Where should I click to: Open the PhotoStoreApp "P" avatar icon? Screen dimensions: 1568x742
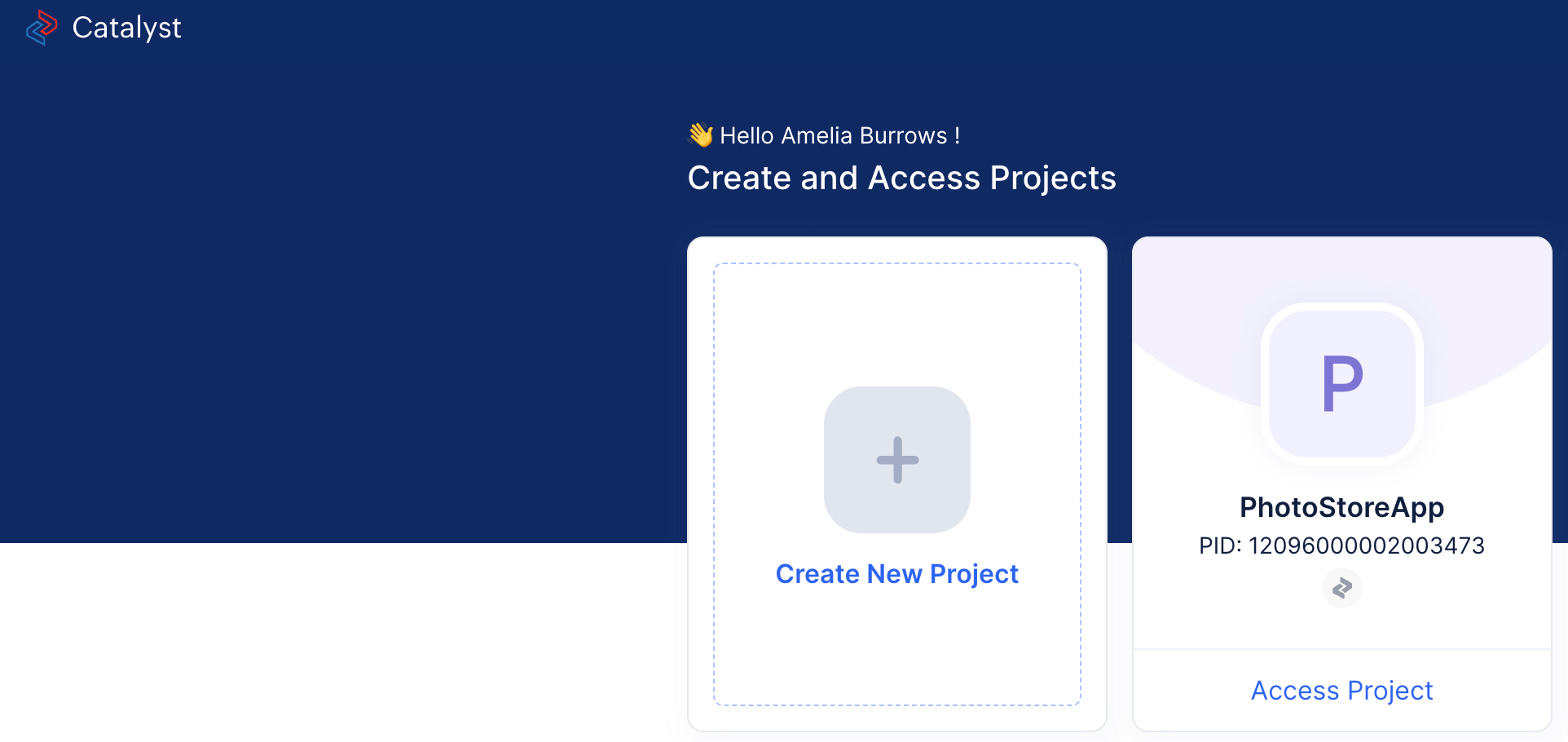[1341, 383]
